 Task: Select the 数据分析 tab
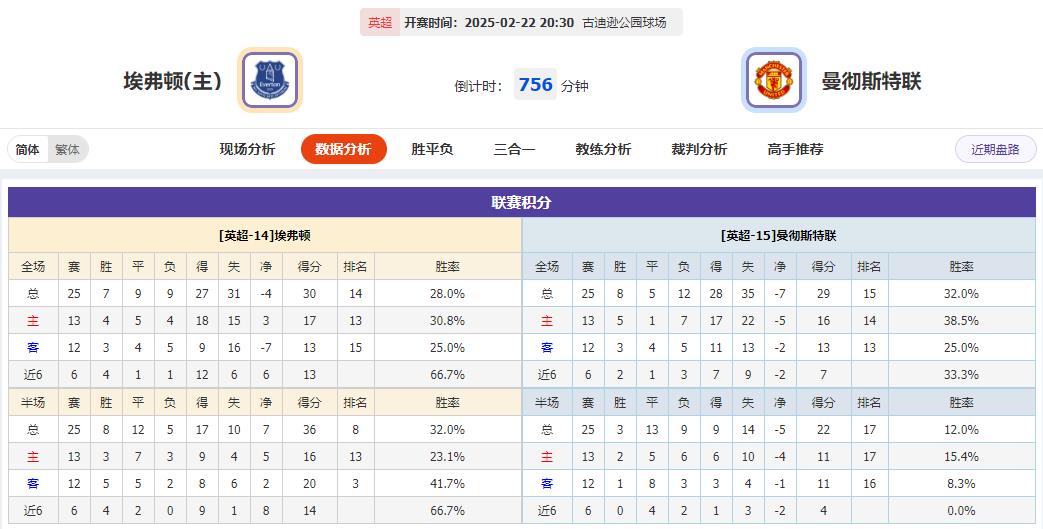pyautogui.click(x=343, y=149)
